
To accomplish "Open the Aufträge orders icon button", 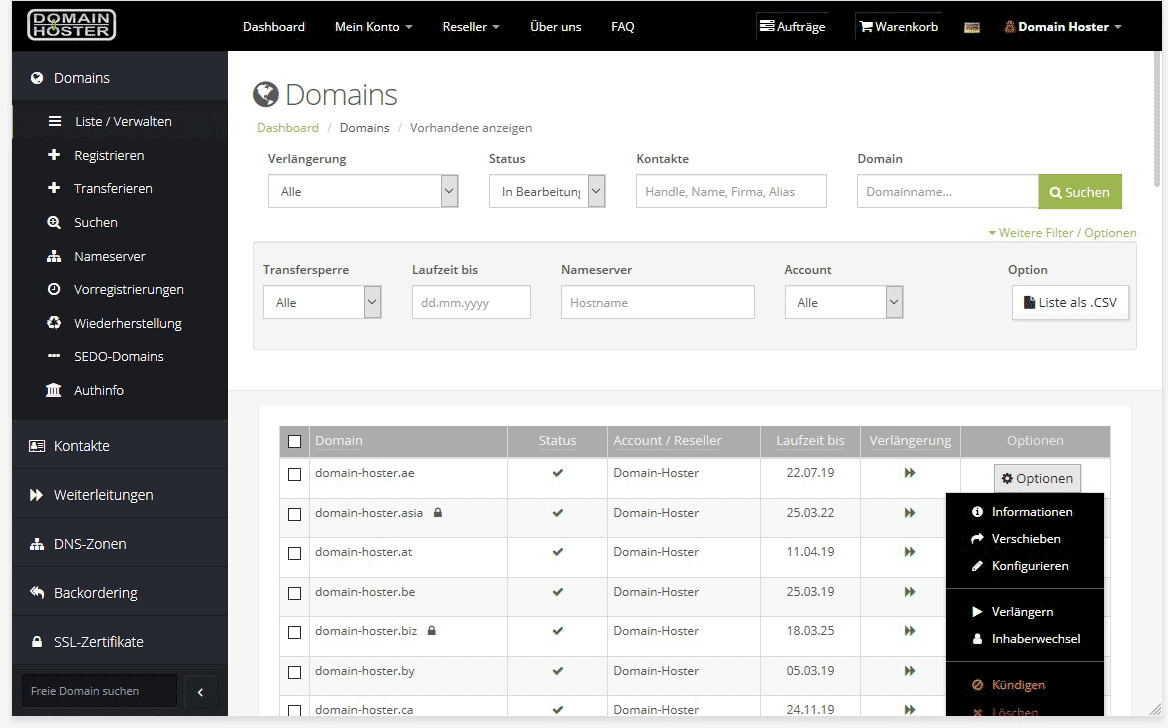I will pos(793,27).
